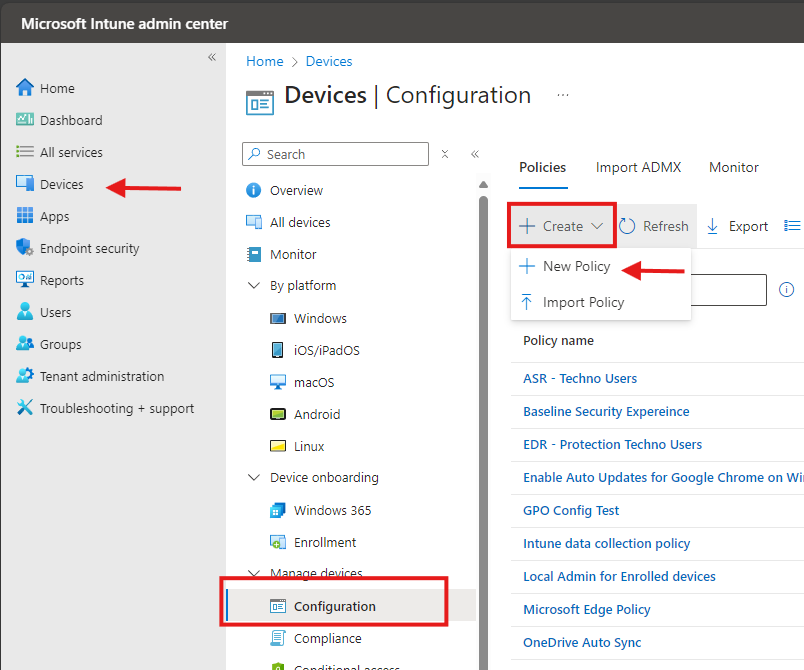Open the GPO Config Test policy
The height and width of the screenshot is (670, 804).
coord(571,511)
